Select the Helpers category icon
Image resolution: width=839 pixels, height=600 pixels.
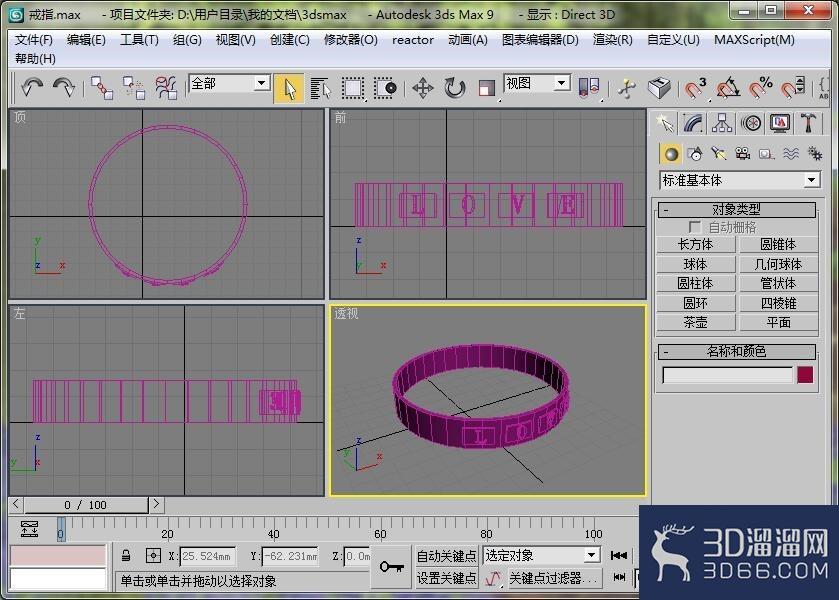pyautogui.click(x=767, y=154)
